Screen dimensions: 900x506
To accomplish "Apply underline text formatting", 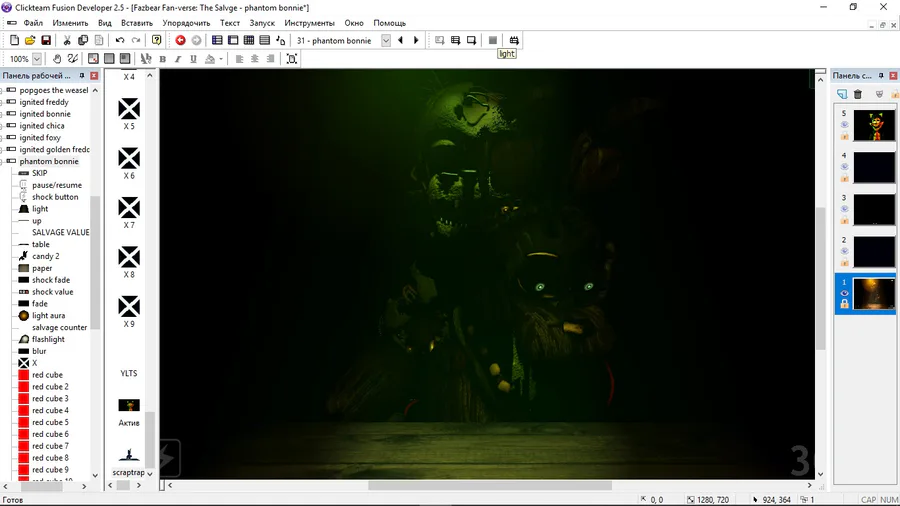I will coord(193,59).
